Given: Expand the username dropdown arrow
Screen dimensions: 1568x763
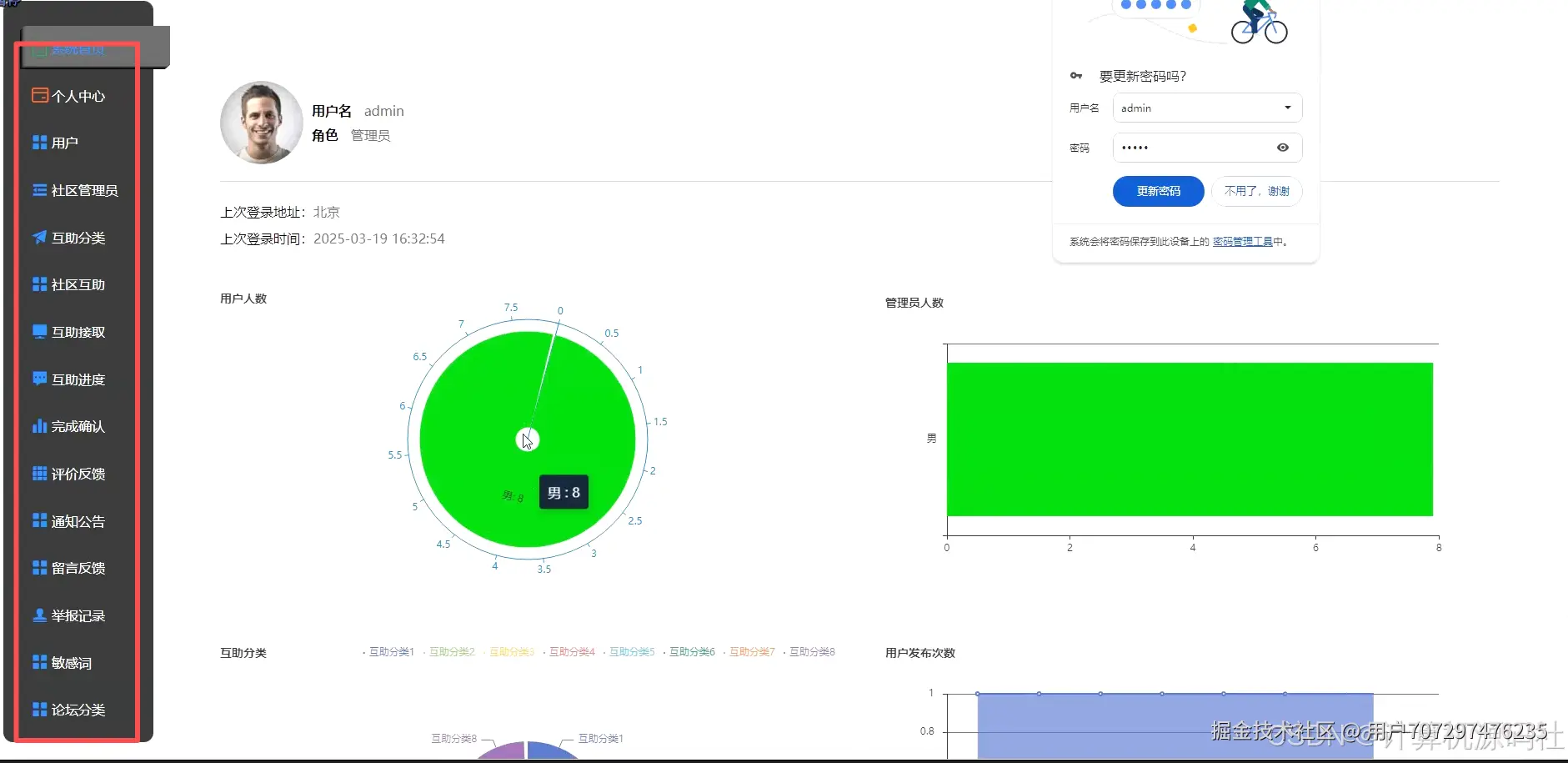Looking at the screenshot, I should tap(1288, 108).
